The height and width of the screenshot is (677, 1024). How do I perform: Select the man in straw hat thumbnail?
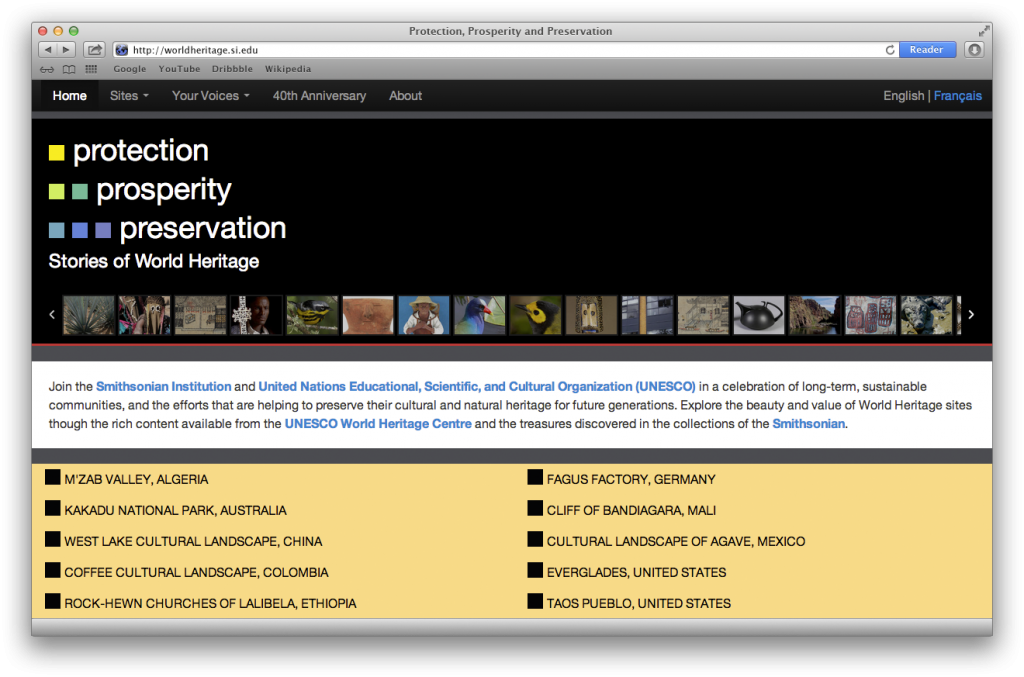pos(424,315)
